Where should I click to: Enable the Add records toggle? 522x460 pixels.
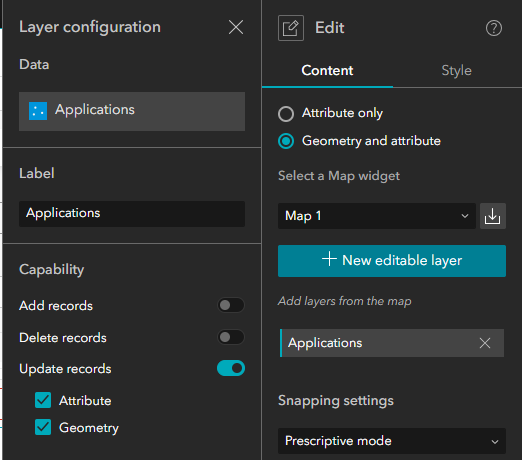point(231,305)
